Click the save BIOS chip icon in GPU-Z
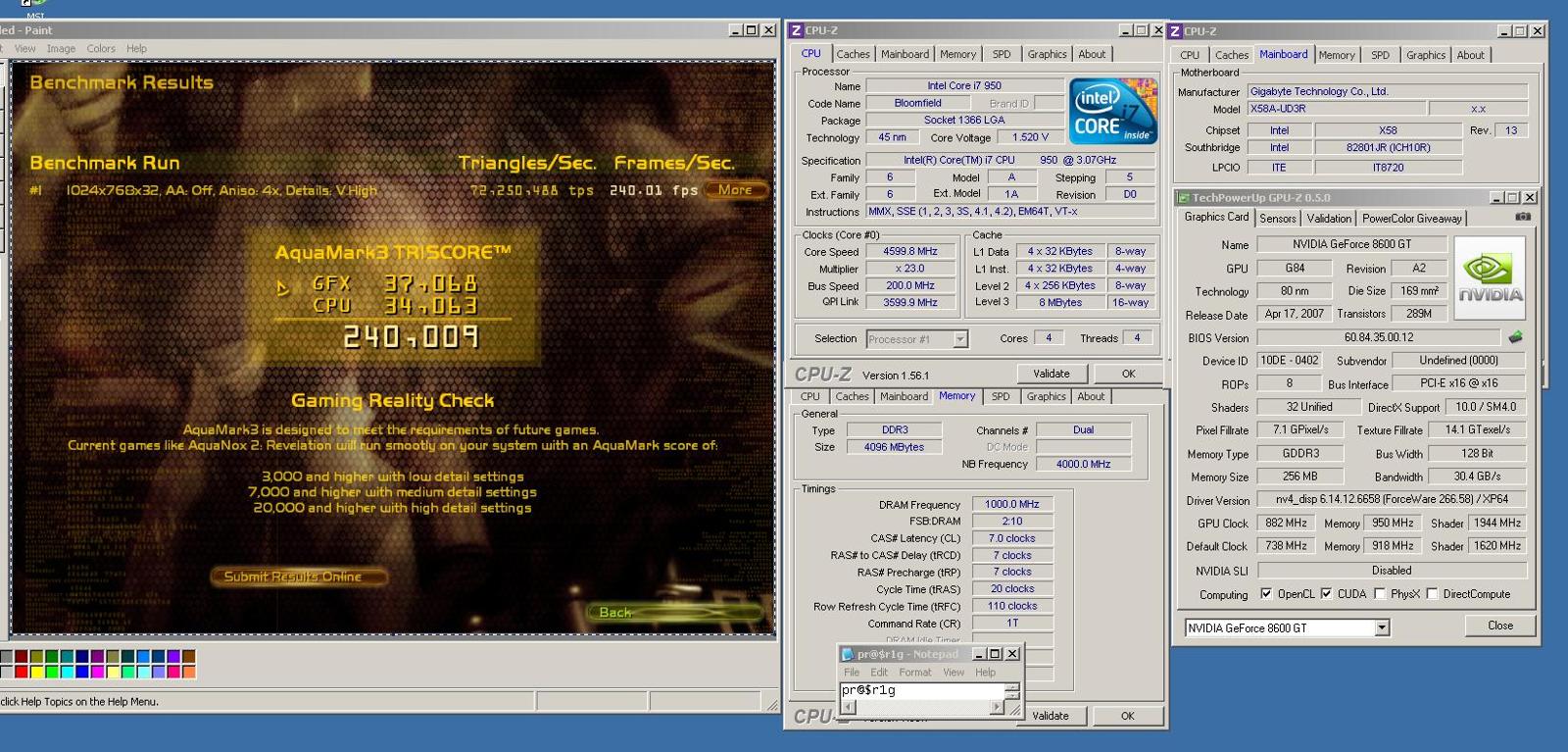This screenshot has width=1568, height=752. pos(1516,337)
